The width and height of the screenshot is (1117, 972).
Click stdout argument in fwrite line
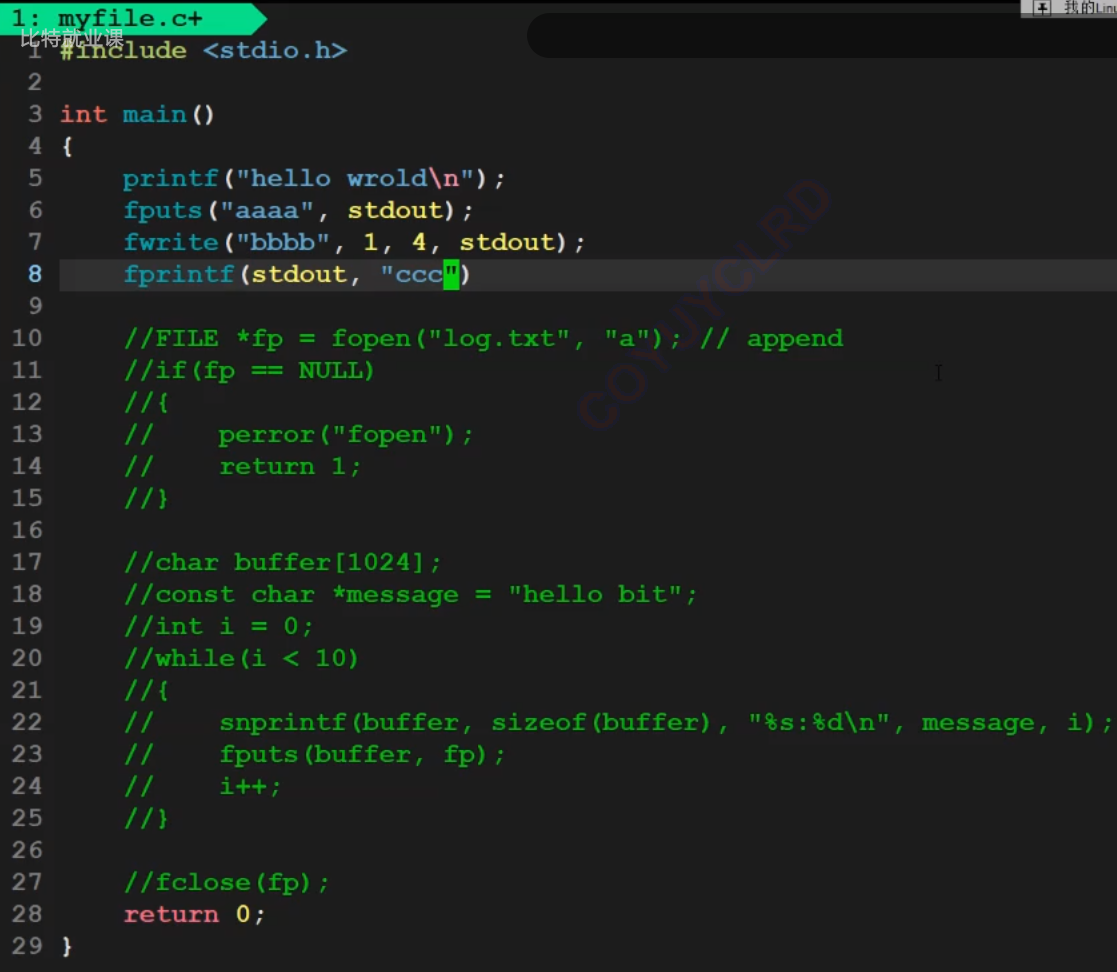click(506, 242)
